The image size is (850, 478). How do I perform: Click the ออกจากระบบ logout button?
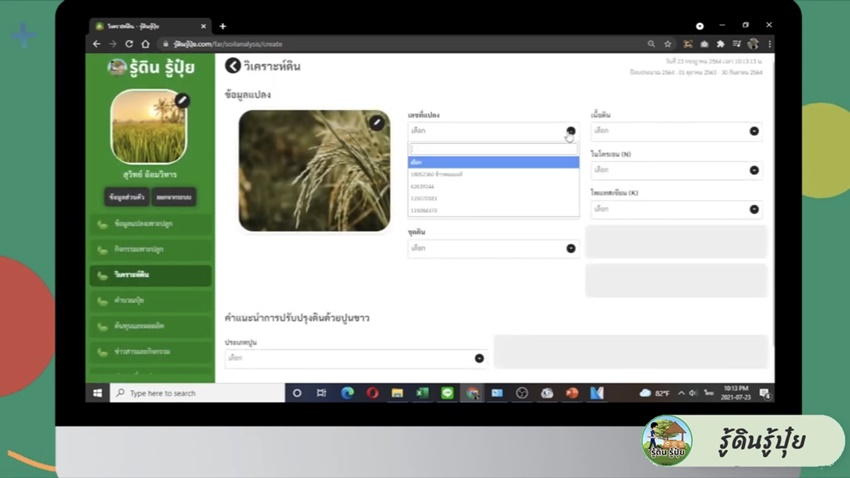(x=174, y=197)
